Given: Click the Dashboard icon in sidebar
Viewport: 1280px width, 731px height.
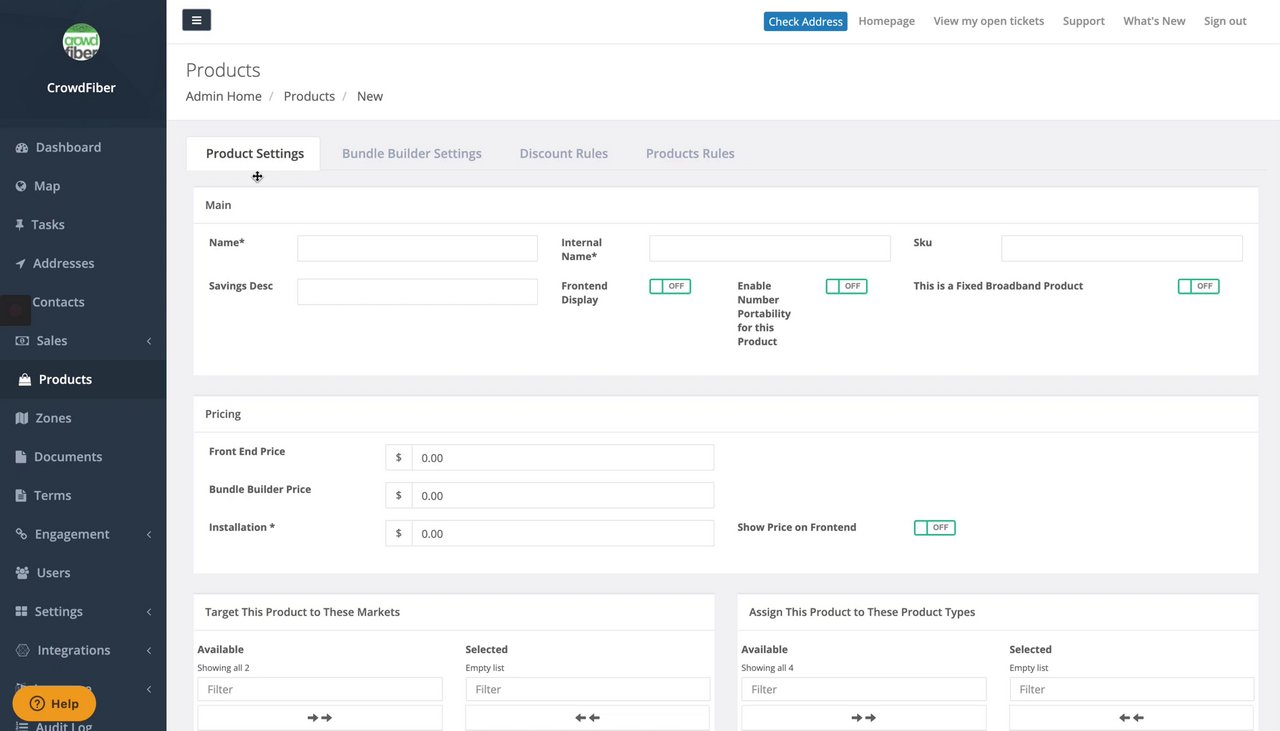Looking at the screenshot, I should click(x=21, y=148).
